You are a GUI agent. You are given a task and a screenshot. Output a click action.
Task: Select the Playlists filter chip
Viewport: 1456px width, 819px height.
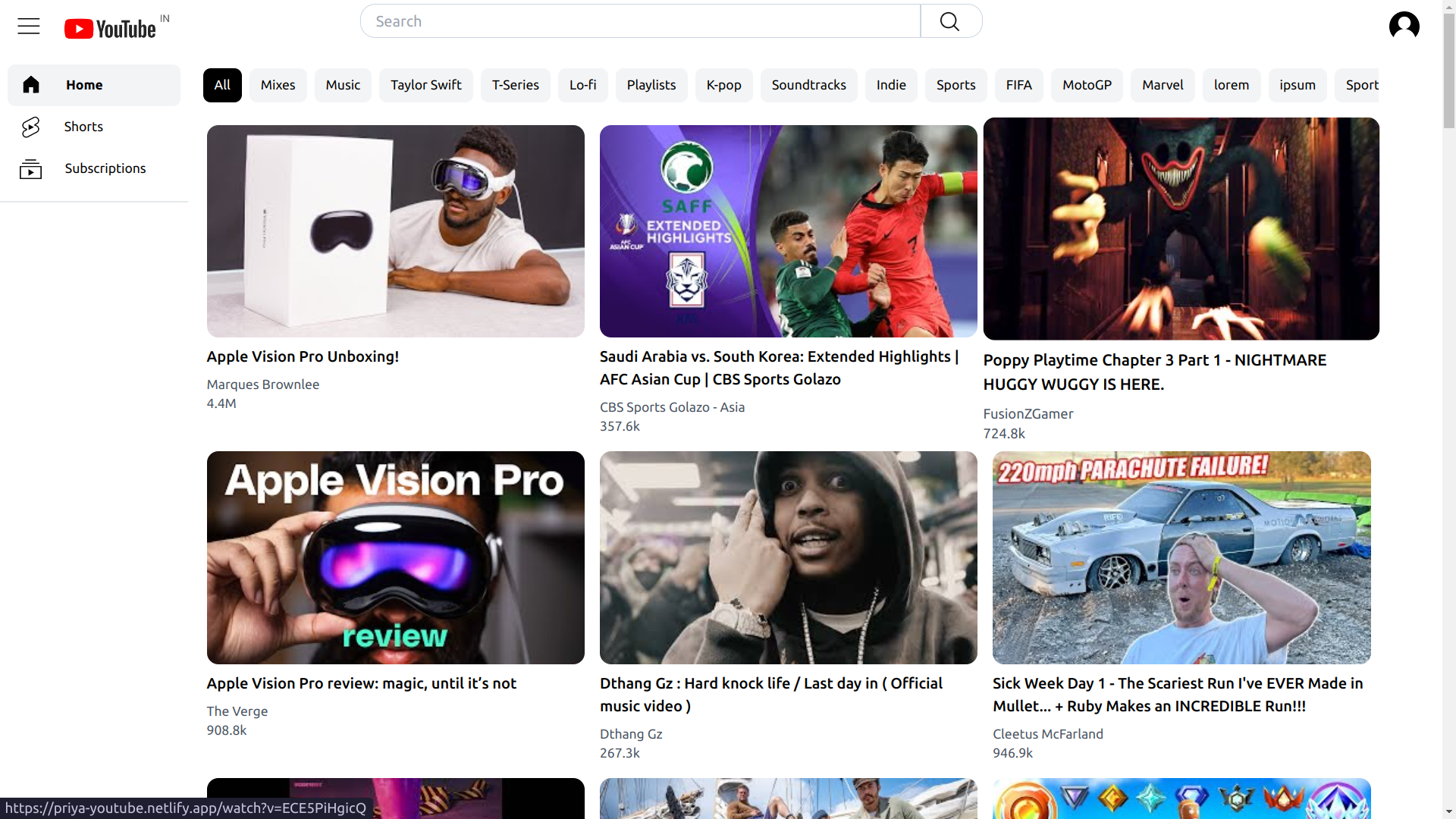point(651,85)
